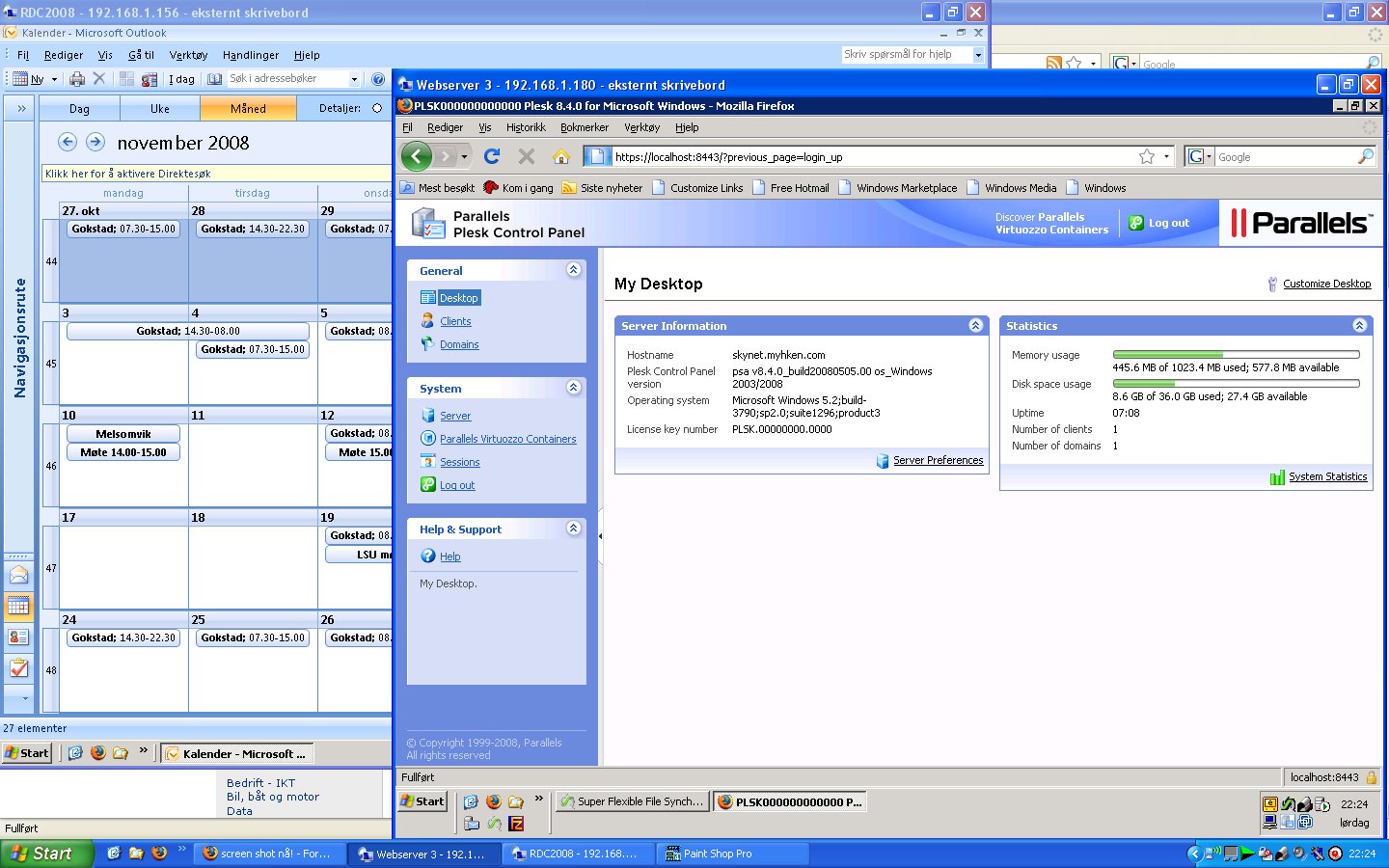
Task: Open the Desktop item in the General panel
Action: click(x=459, y=298)
